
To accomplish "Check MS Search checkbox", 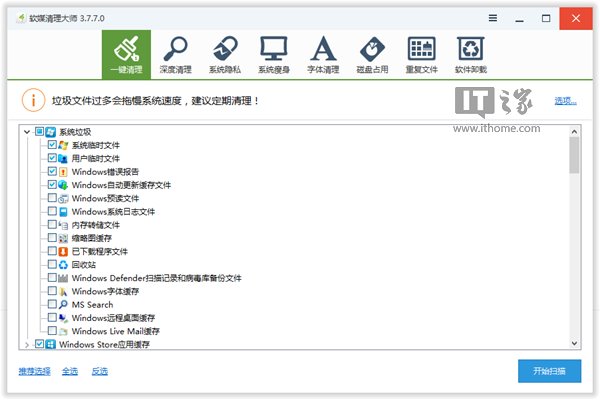I will 52,304.
